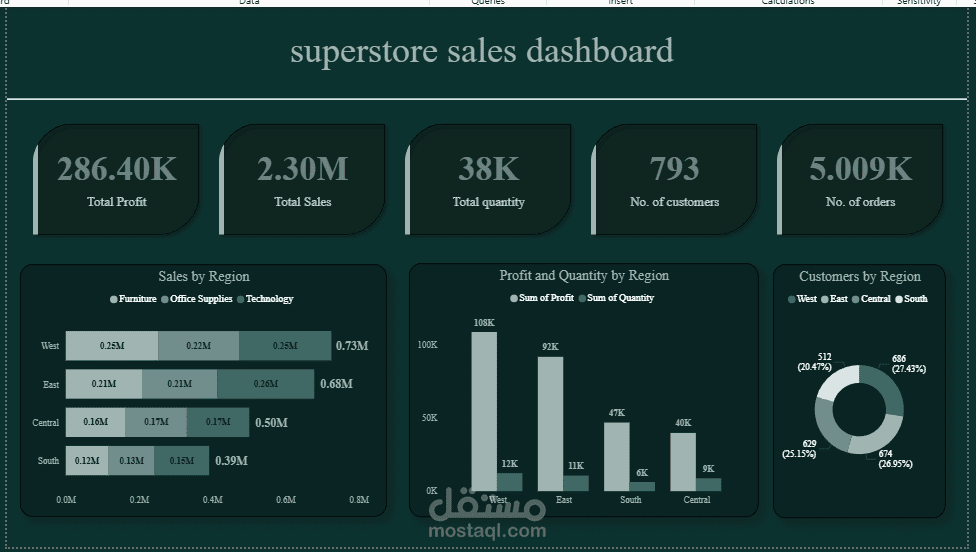This screenshot has height=552, width=976.
Task: Click the South legend entry in Customers chart
Action: pyautogui.click(x=911, y=299)
